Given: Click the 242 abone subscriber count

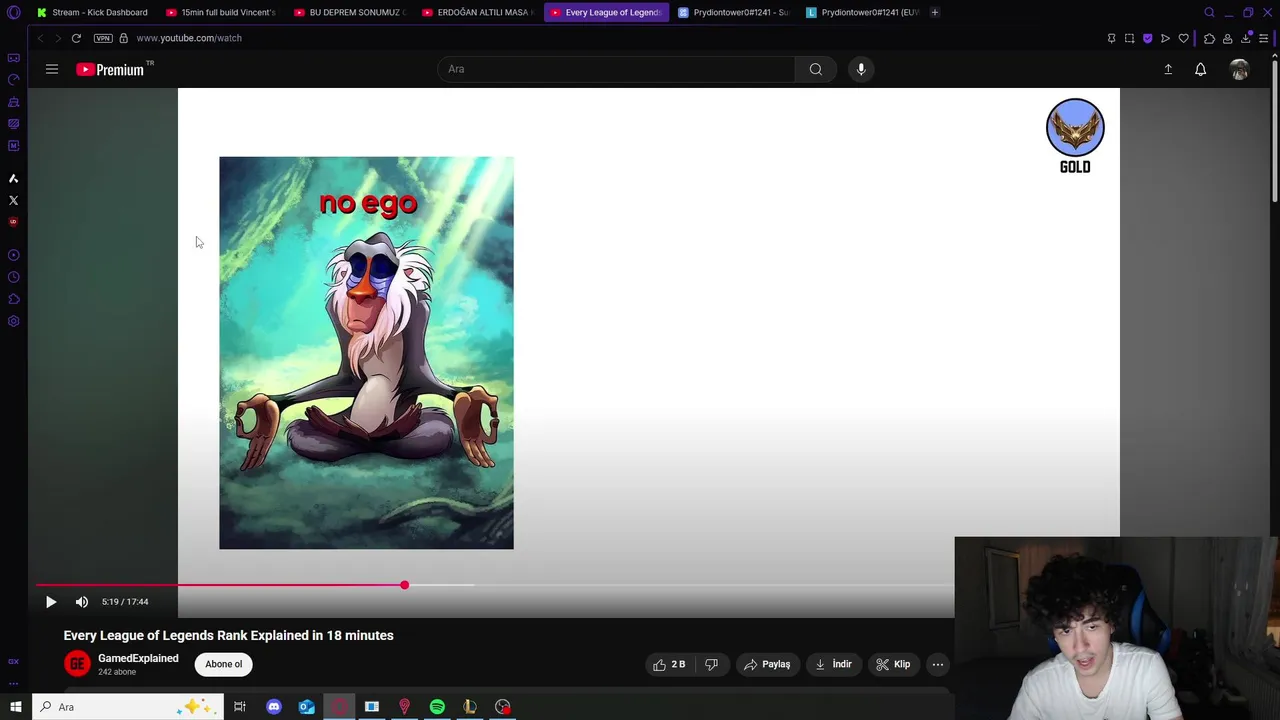Looking at the screenshot, I should tap(117, 672).
